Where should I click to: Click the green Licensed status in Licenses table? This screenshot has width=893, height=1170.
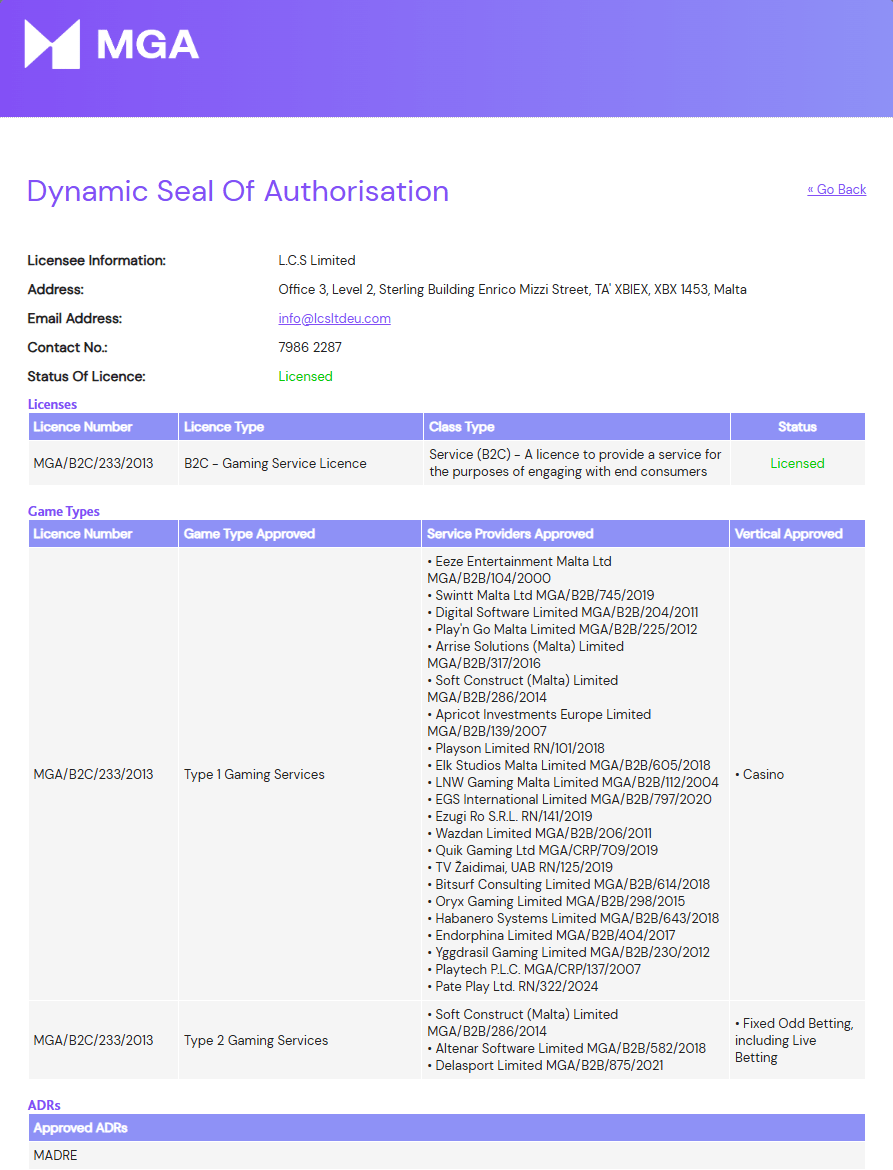[797, 463]
